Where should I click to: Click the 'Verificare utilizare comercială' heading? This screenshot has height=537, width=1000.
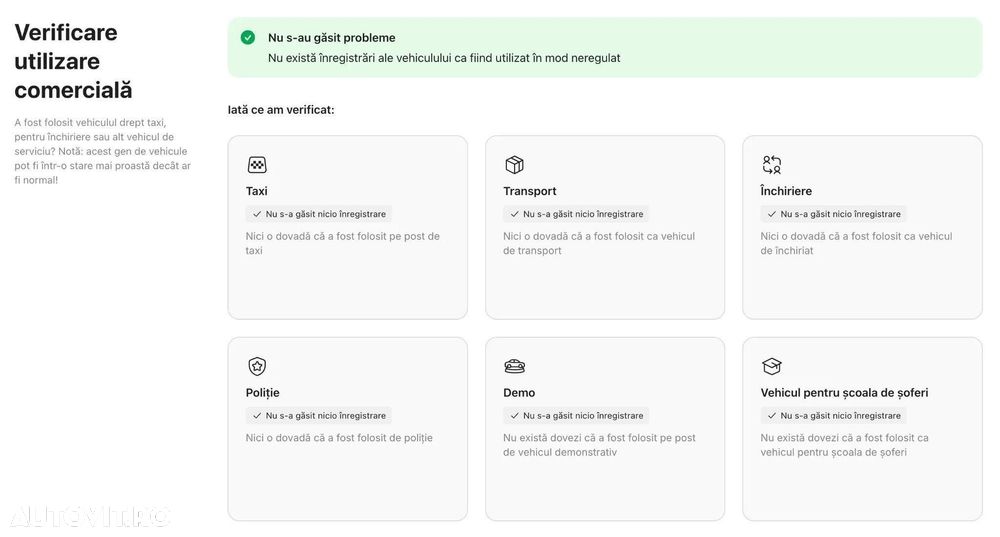(x=73, y=61)
